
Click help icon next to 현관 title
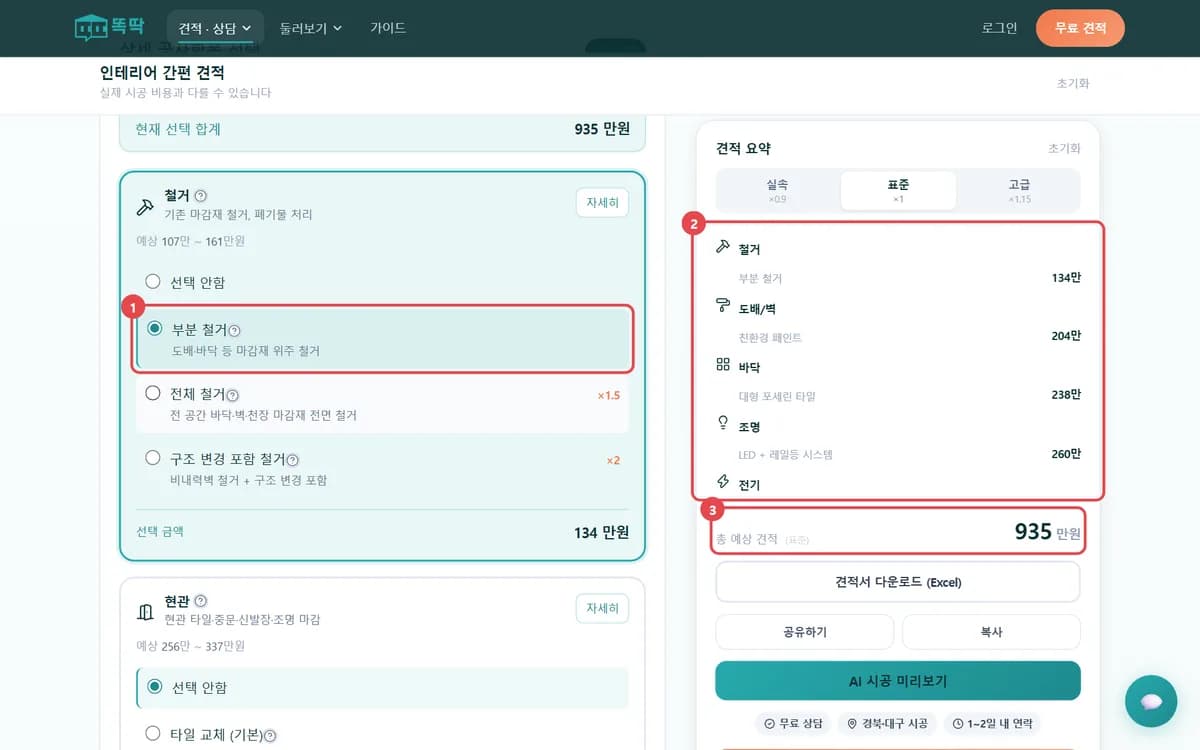[200, 601]
